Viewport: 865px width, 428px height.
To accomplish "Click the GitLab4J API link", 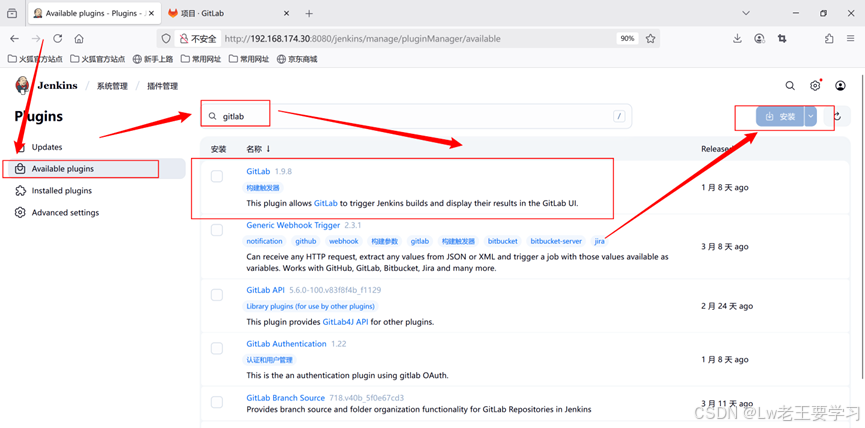I will point(345,322).
